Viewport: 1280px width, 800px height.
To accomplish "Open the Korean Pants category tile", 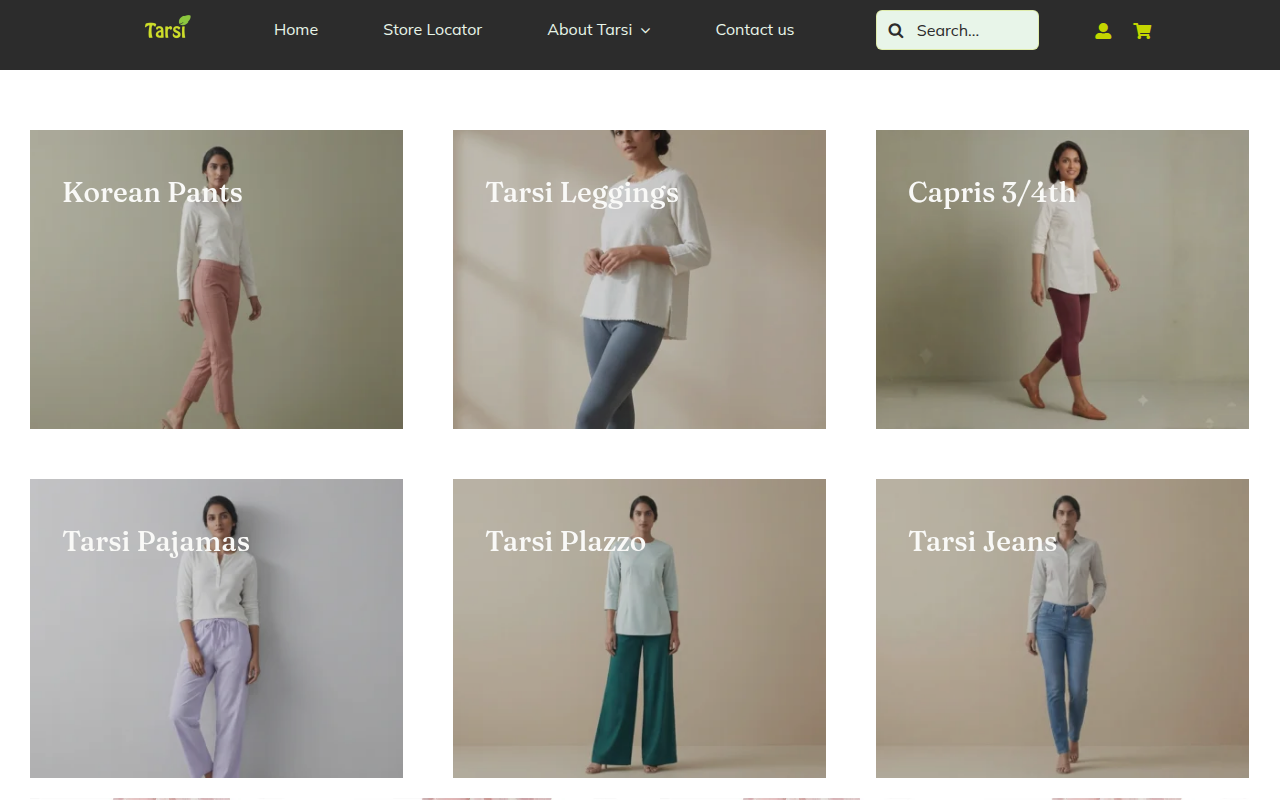I will tap(216, 279).
